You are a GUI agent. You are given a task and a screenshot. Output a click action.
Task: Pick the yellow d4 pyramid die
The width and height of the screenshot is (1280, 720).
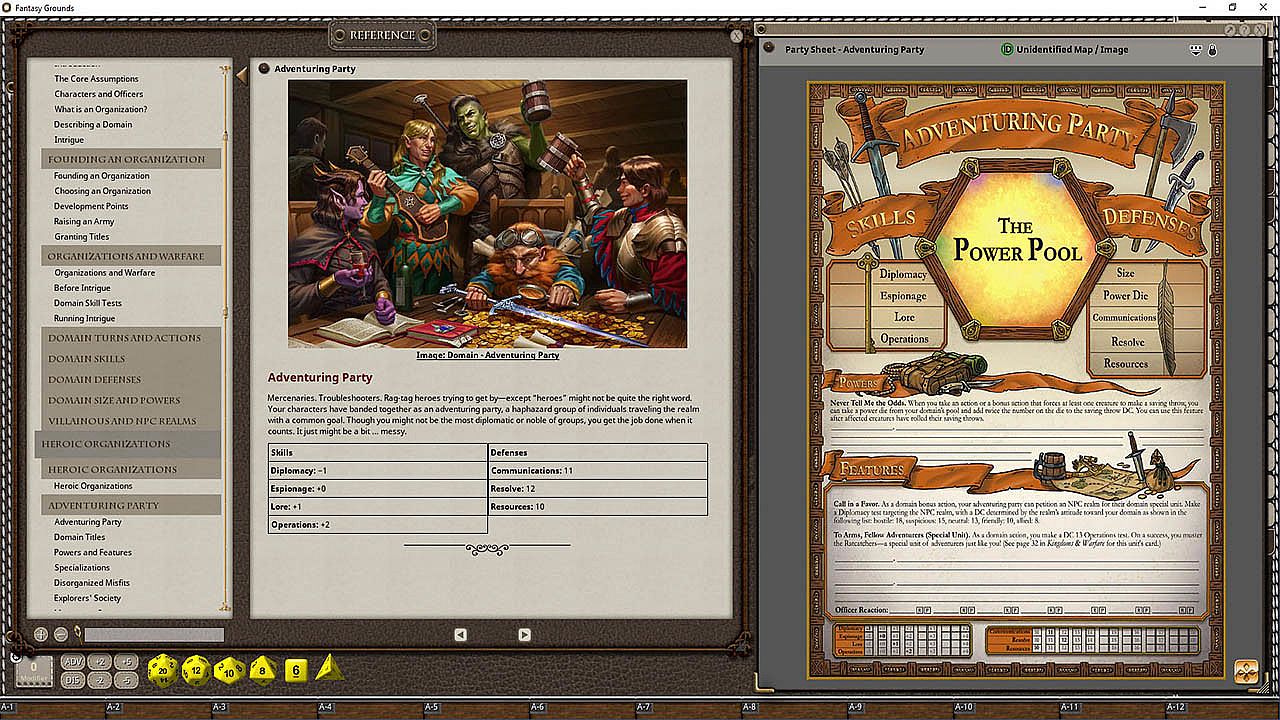coord(328,668)
